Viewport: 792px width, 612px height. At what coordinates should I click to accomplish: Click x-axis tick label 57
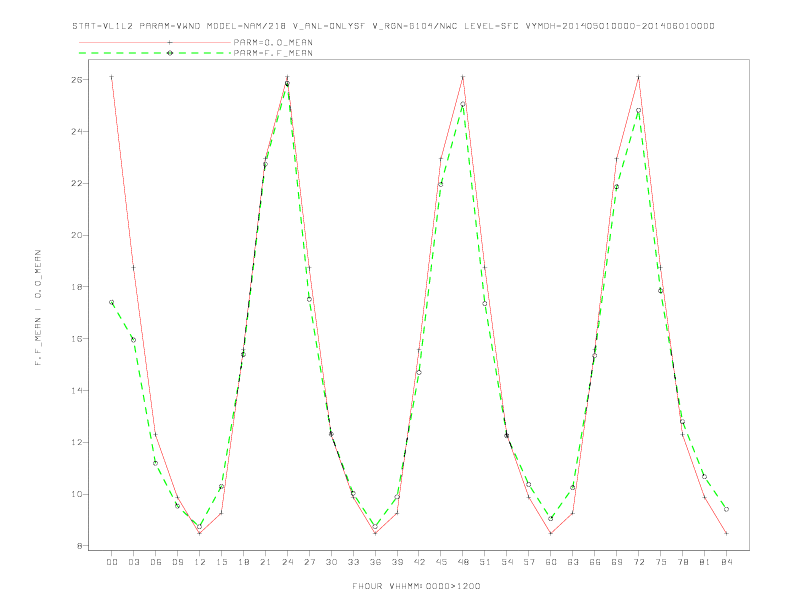pos(529,562)
